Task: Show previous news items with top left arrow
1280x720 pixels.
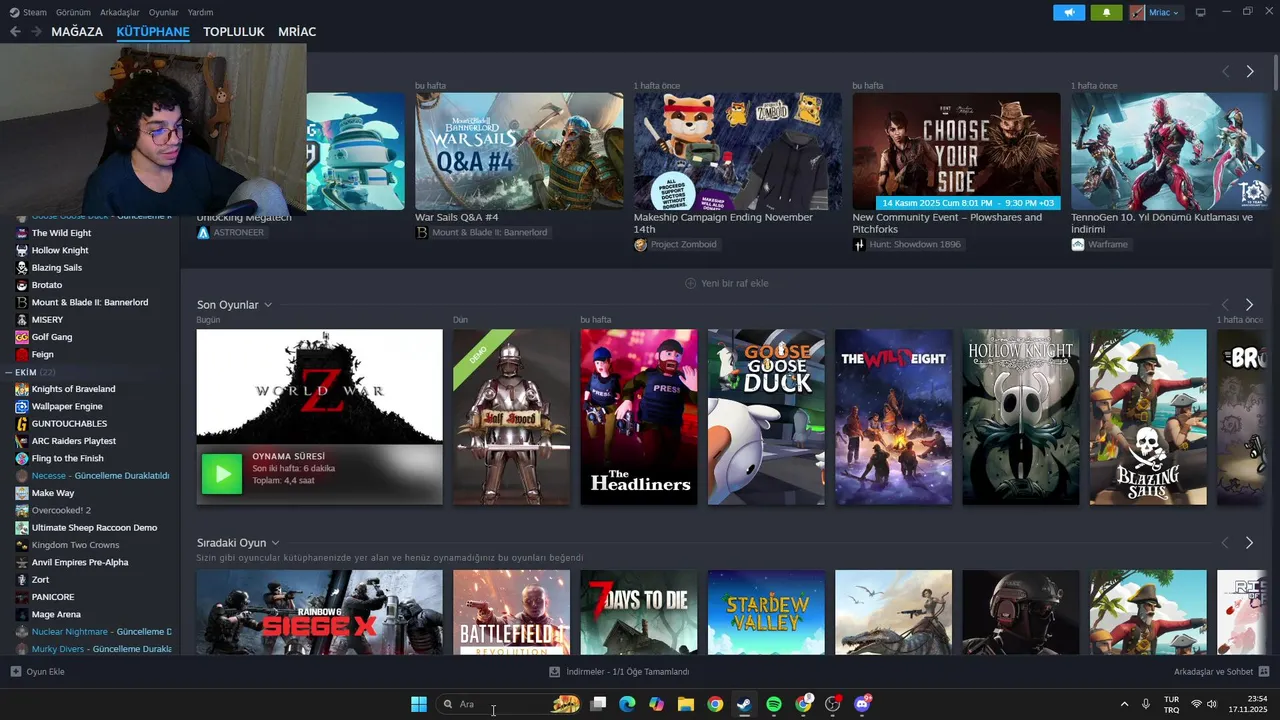Action: [x=1225, y=71]
